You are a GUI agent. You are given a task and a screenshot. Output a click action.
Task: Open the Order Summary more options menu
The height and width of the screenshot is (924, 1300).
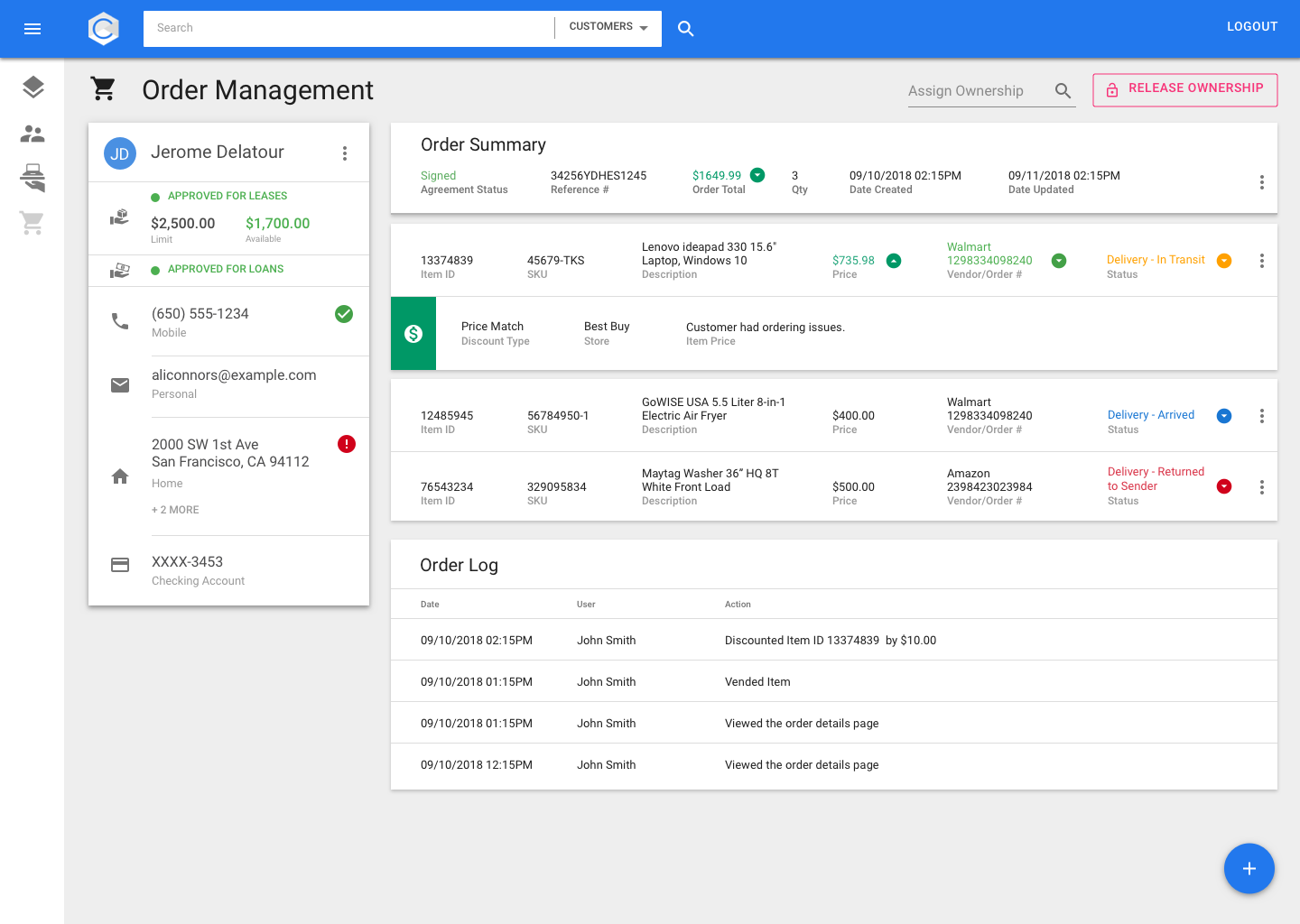(x=1261, y=182)
